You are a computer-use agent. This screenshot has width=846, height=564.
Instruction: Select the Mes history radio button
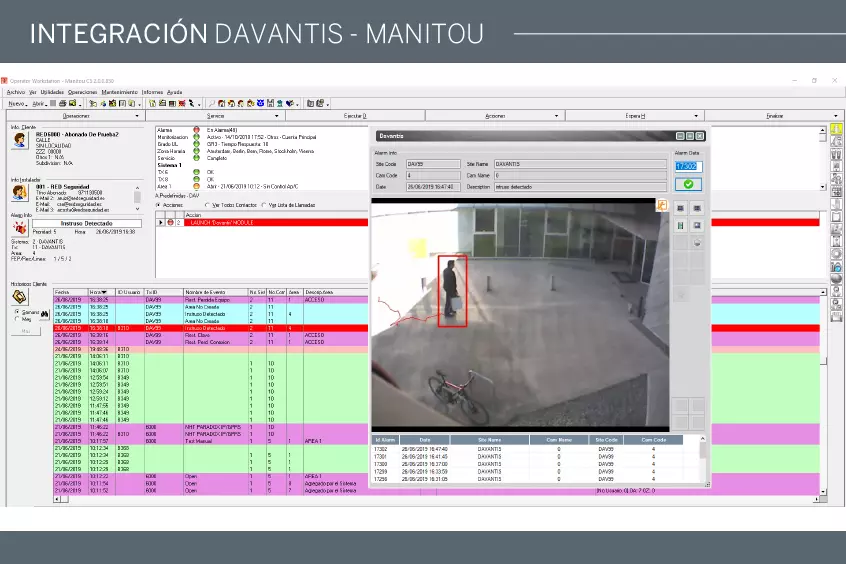17,319
